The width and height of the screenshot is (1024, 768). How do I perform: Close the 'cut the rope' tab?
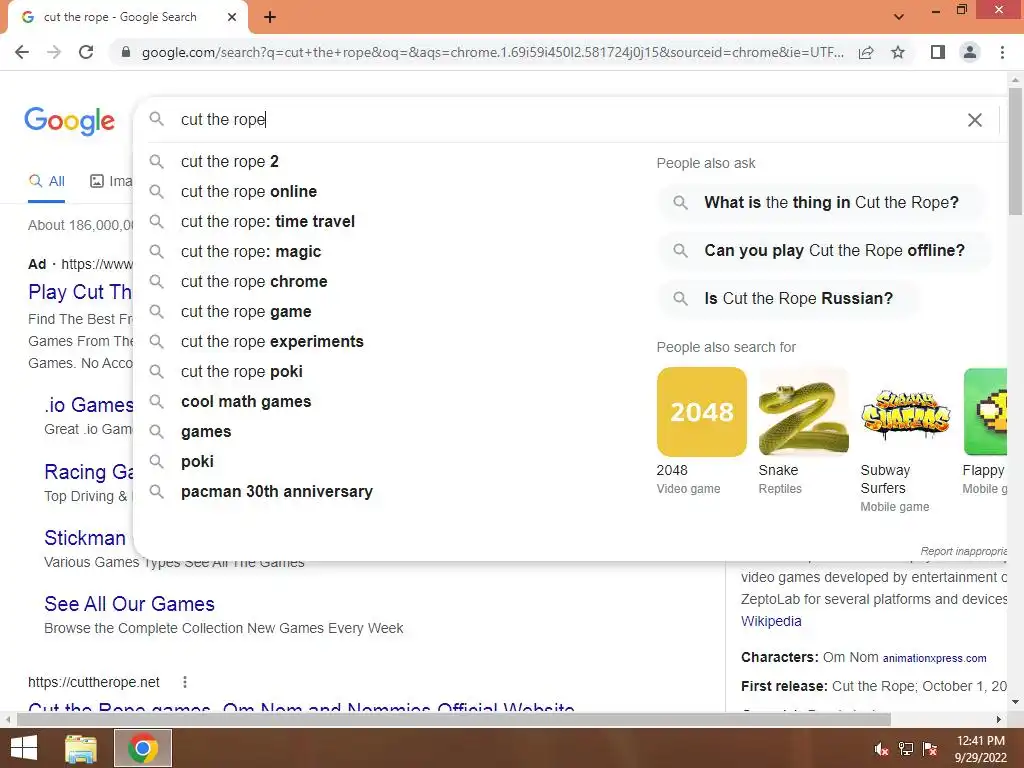[232, 17]
